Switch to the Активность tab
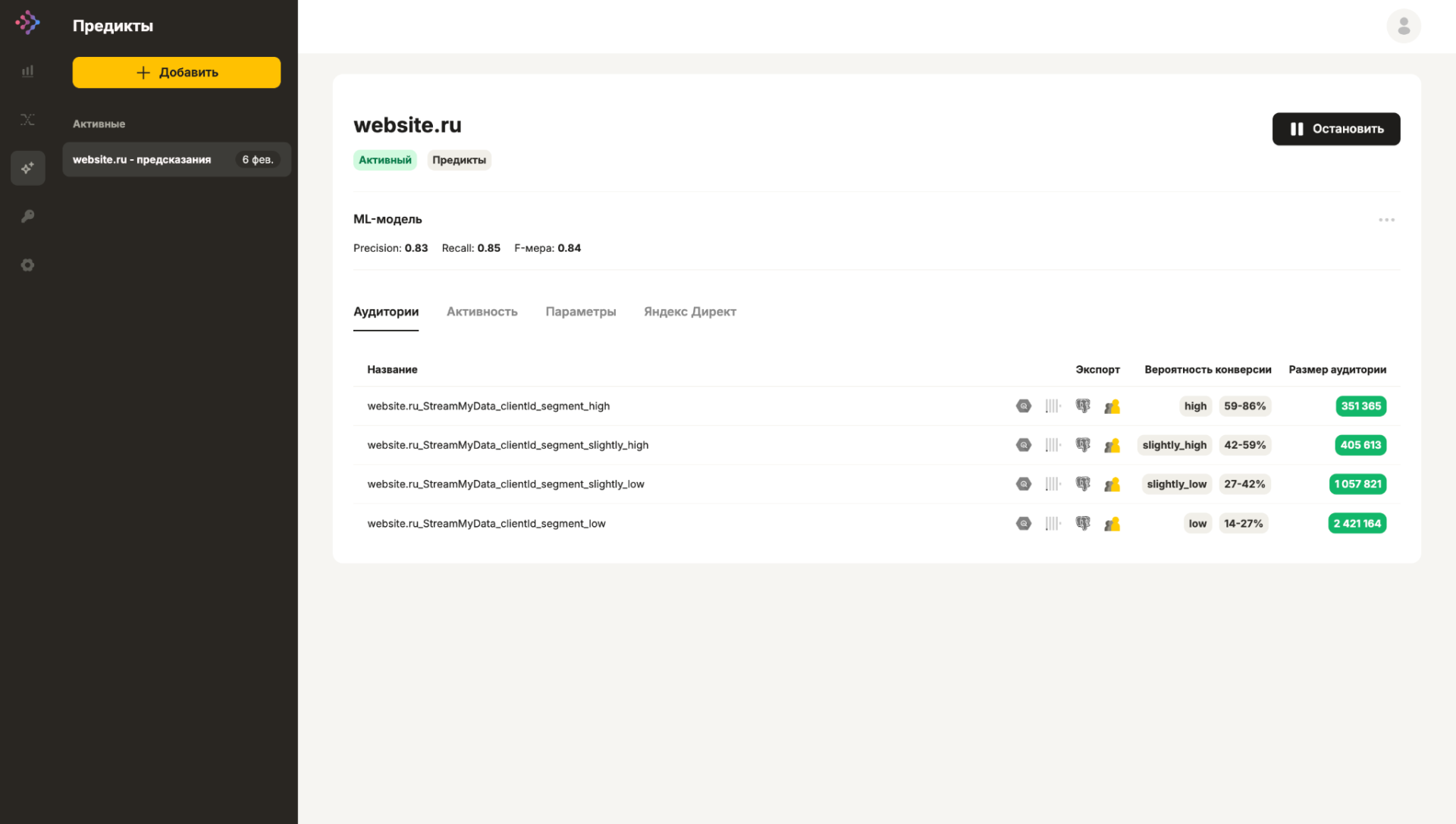The width and height of the screenshot is (1456, 824). pos(482,311)
